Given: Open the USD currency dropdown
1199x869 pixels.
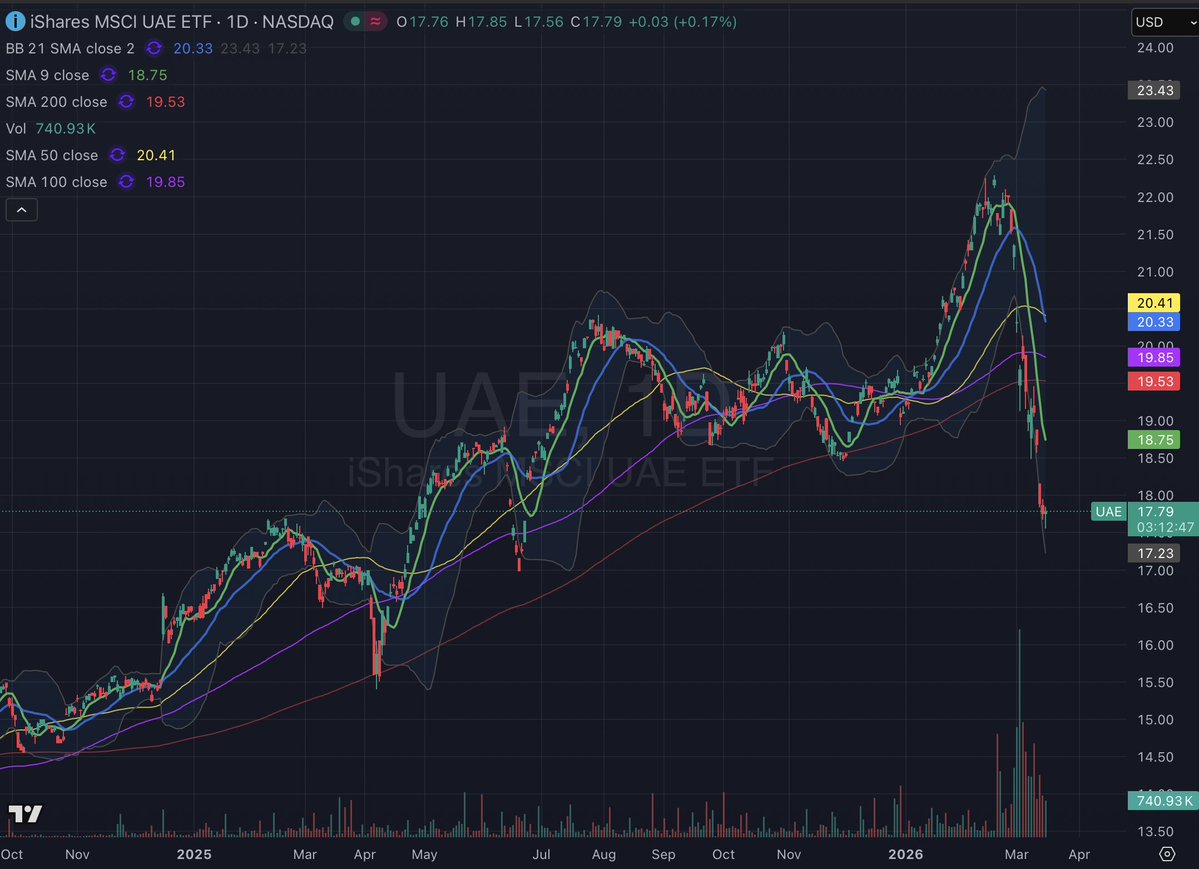Looking at the screenshot, I should click(x=1165, y=22).
